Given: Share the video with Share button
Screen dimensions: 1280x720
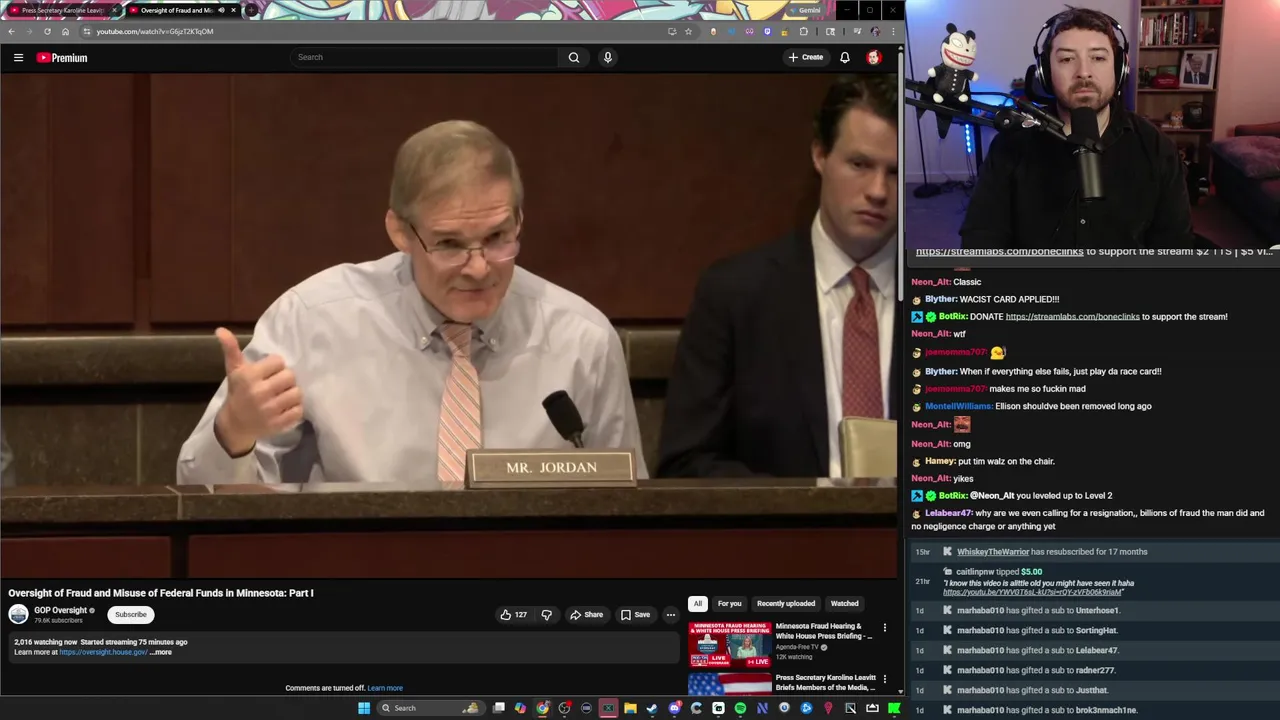Looking at the screenshot, I should point(586,614).
